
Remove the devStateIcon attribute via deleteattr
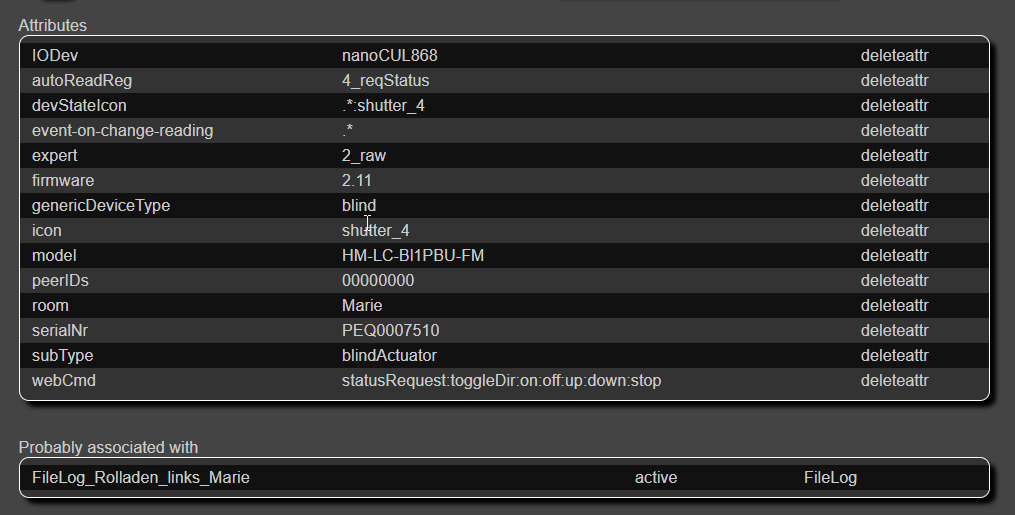895,106
